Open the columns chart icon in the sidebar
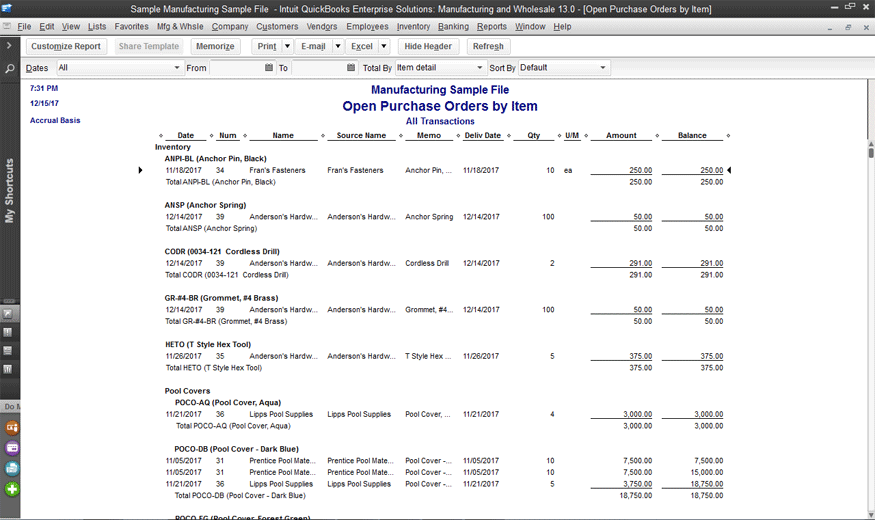875x520 pixels. point(8,369)
